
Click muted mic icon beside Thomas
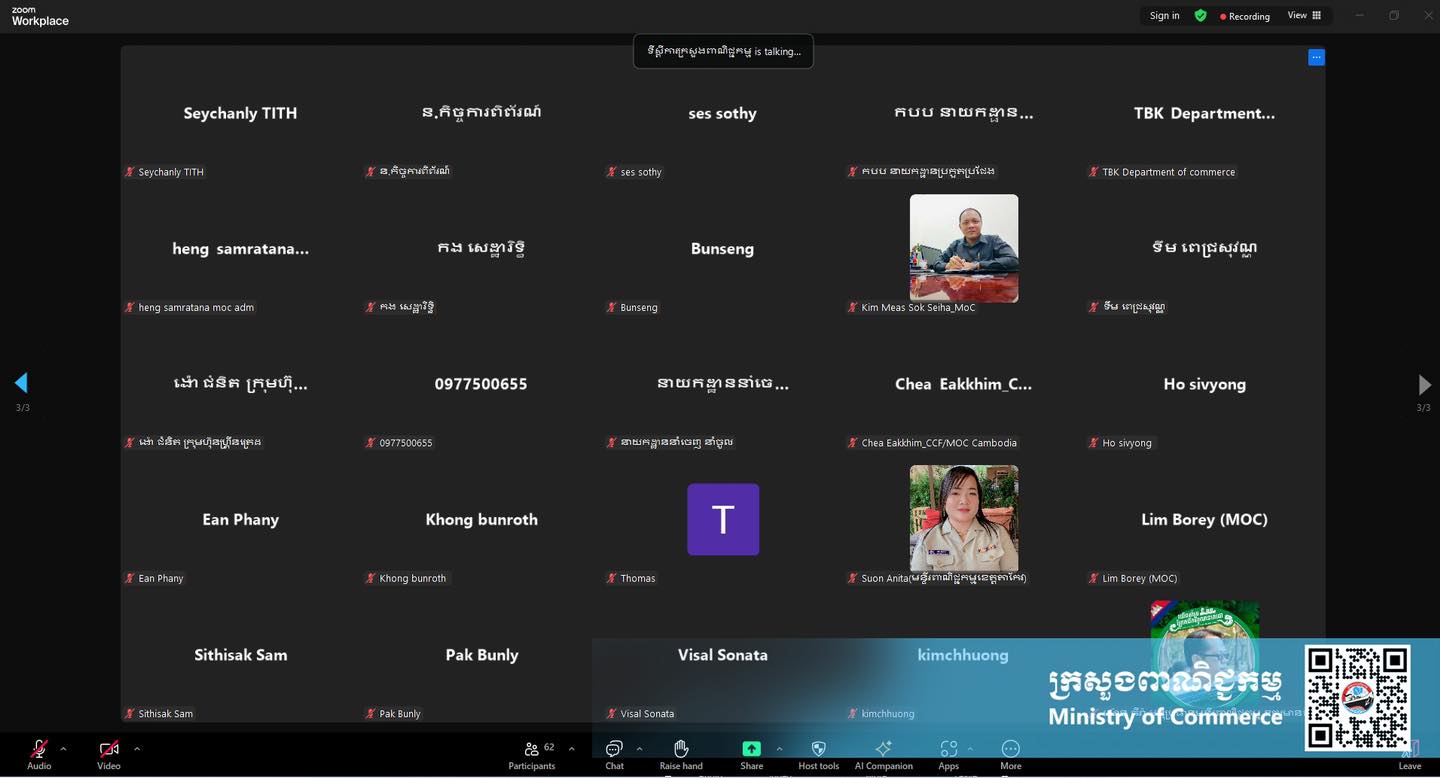(612, 578)
